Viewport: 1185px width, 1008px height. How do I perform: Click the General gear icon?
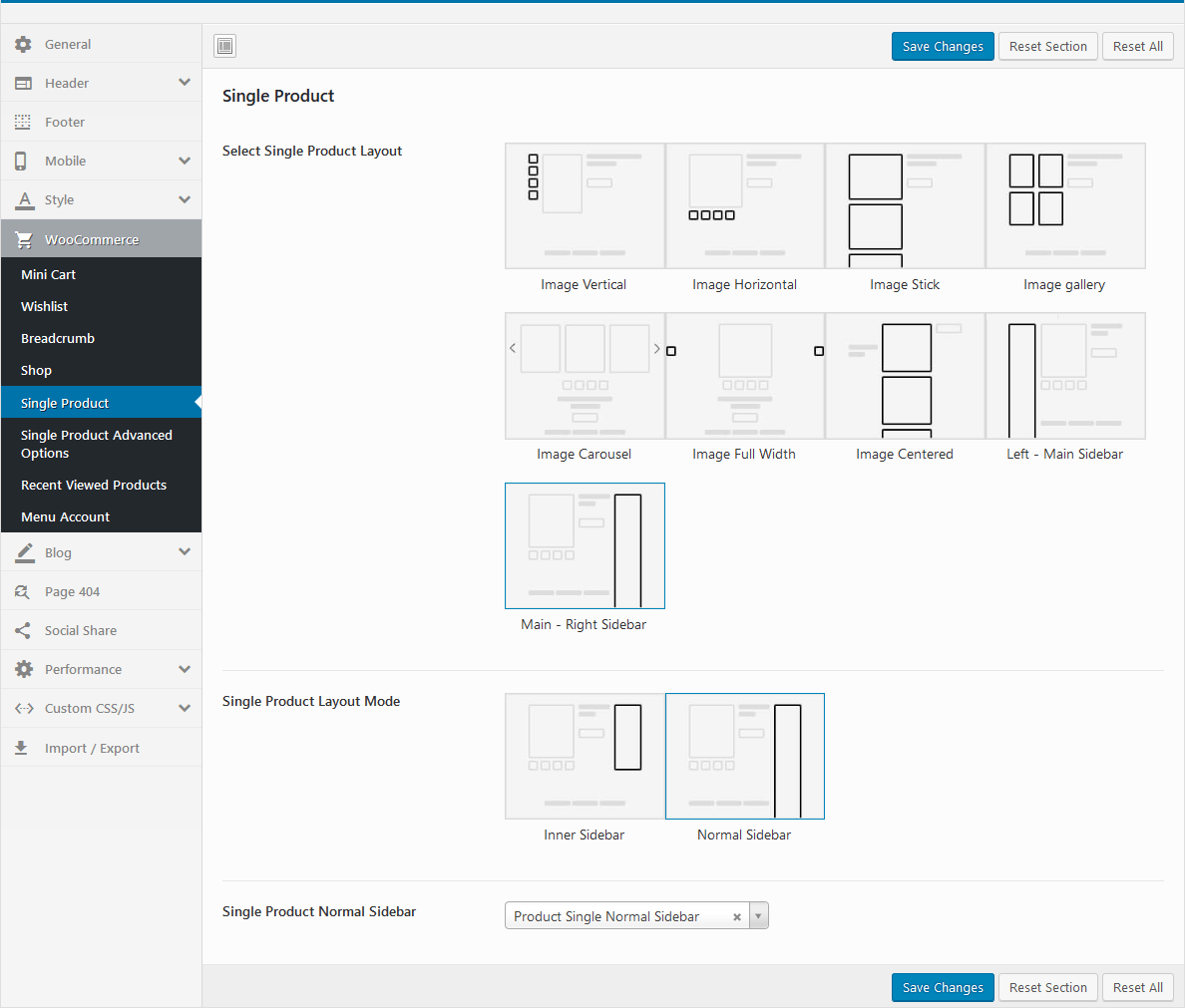(x=23, y=45)
